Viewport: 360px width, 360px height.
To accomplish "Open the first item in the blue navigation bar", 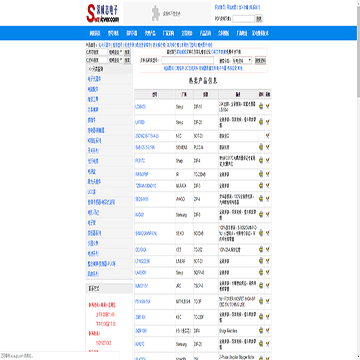I will pos(95,33).
